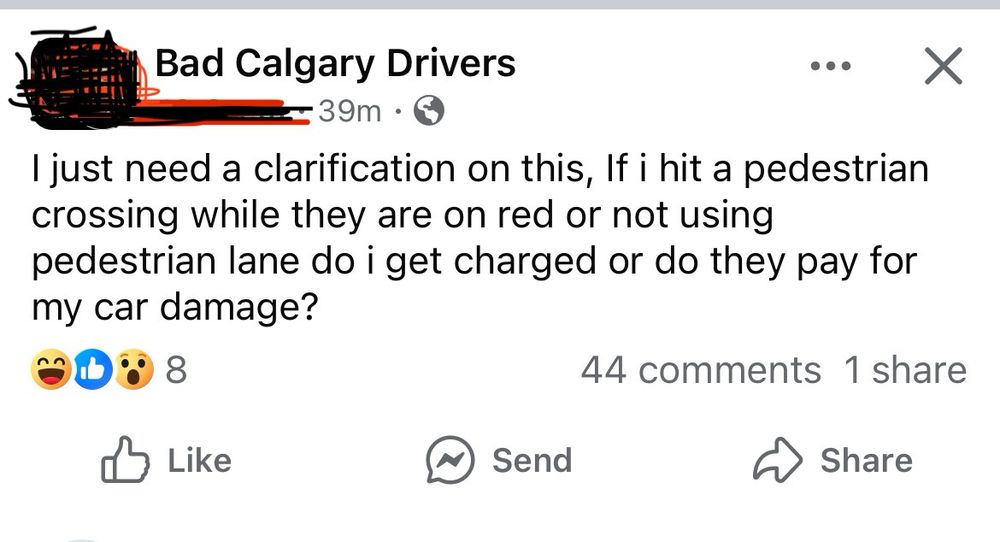Click the Messenger Send icon
The image size is (1000, 542).
coord(450,460)
